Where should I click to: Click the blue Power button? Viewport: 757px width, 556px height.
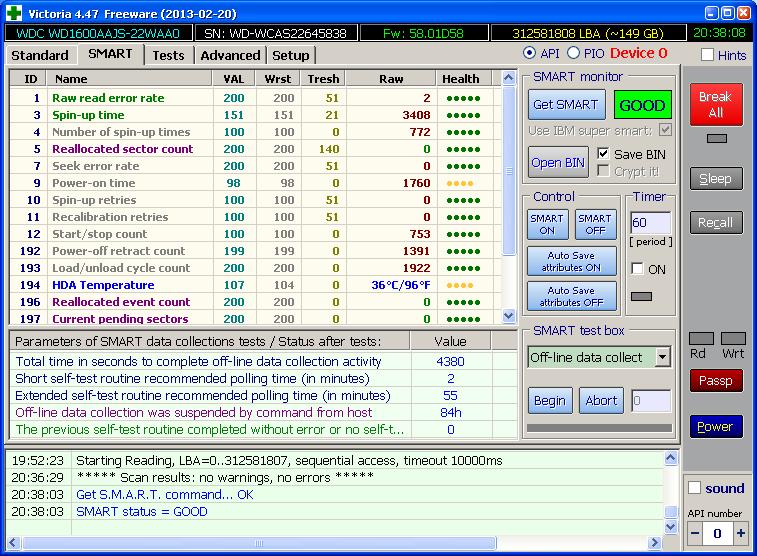tap(716, 427)
